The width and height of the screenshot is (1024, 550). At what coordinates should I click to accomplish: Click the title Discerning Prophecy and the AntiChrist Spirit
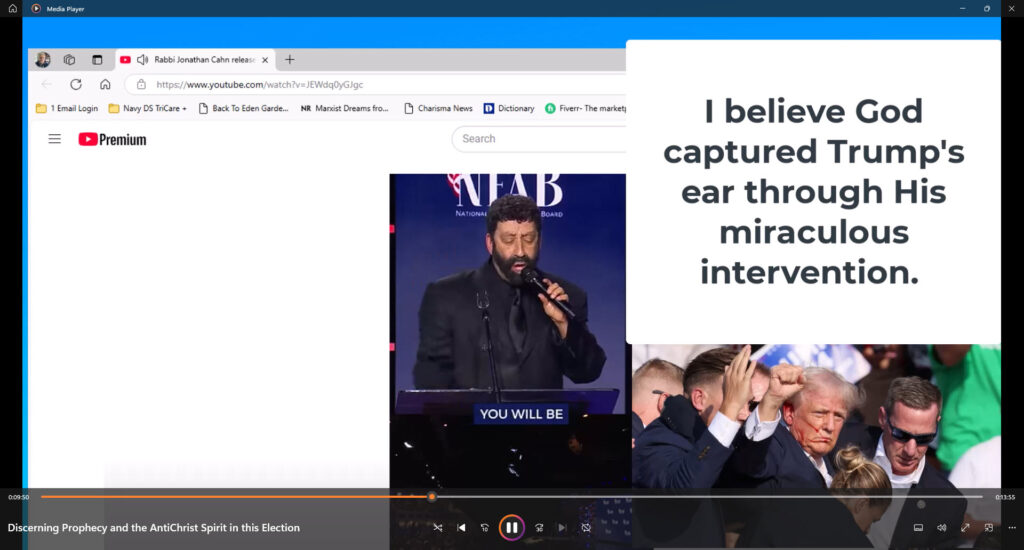153,528
